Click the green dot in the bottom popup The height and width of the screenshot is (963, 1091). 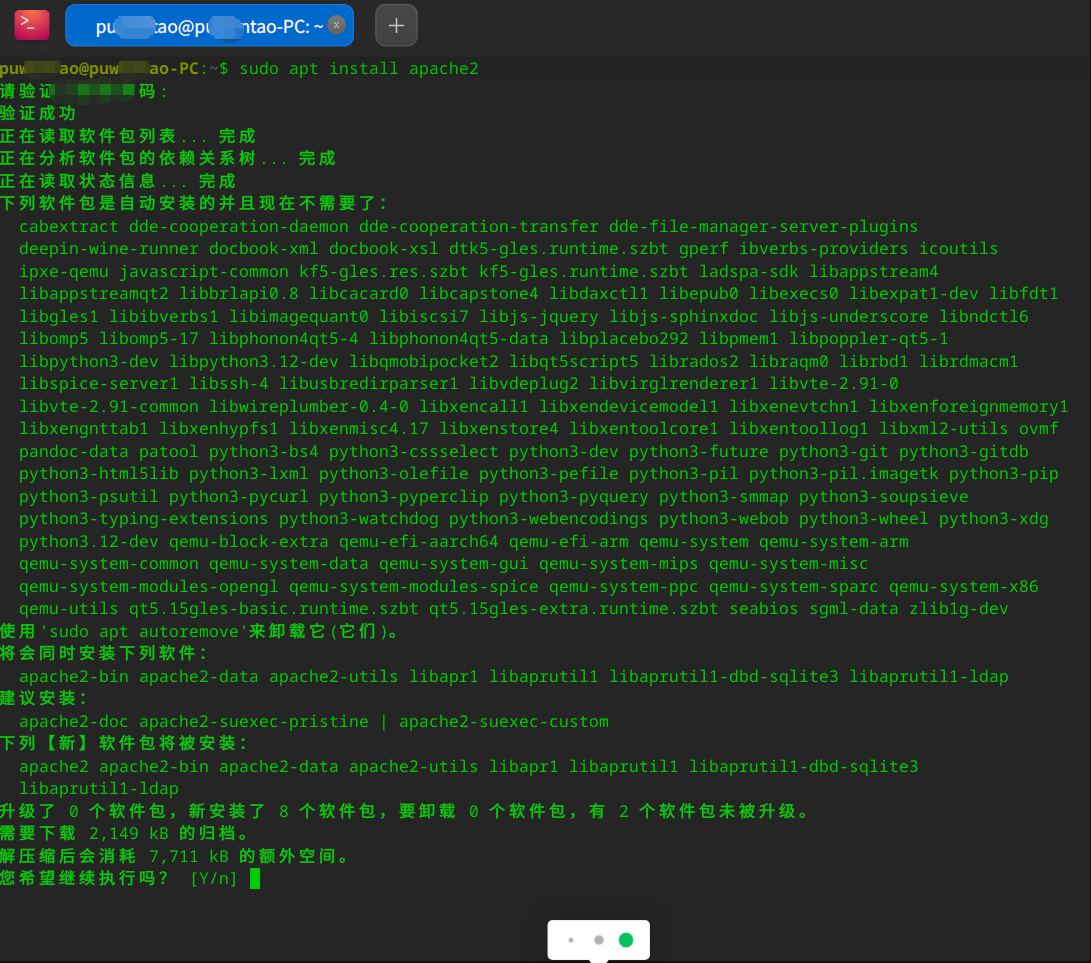pyautogui.click(x=626, y=940)
